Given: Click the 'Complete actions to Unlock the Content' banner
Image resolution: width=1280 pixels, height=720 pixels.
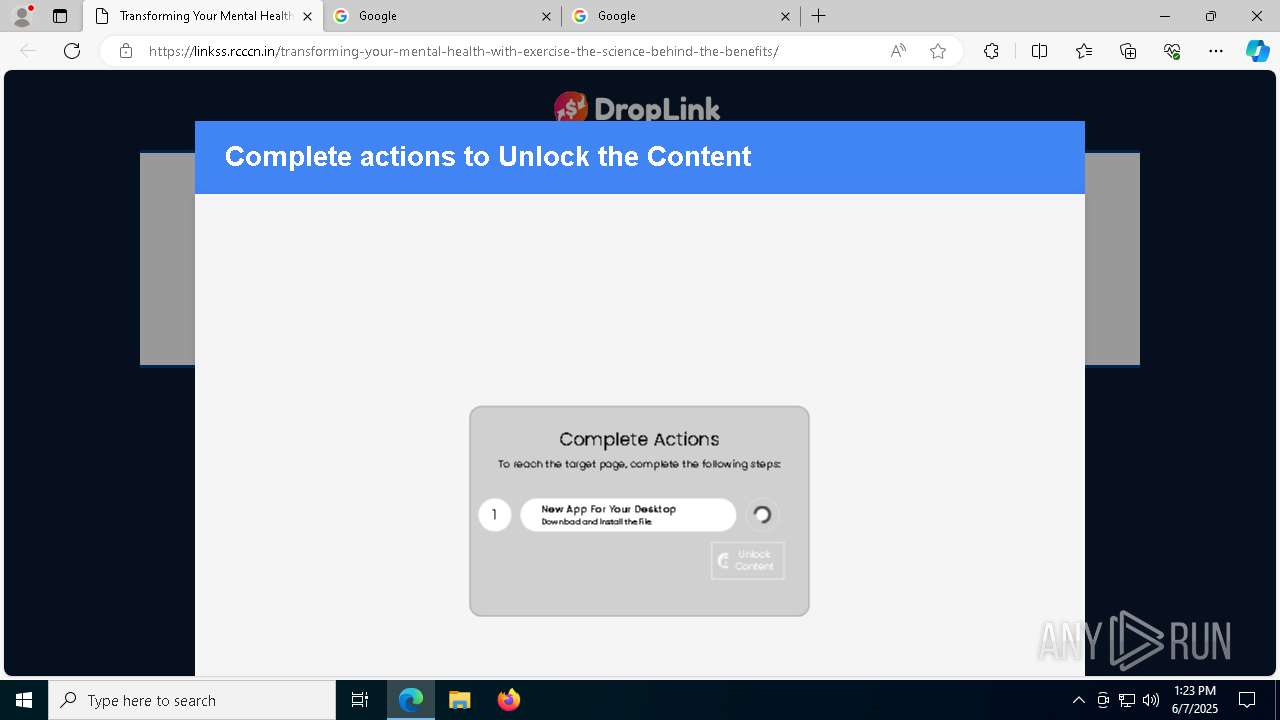Looking at the screenshot, I should coord(640,157).
